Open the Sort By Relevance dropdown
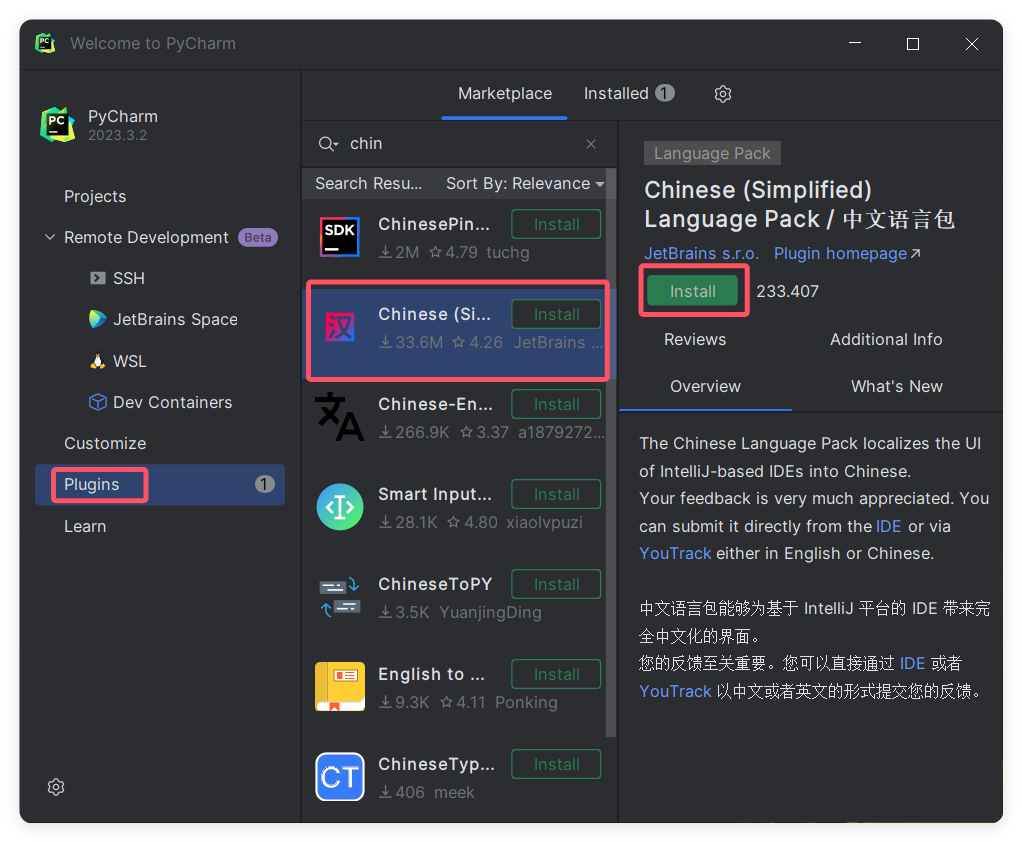The image size is (1022, 842). click(525, 184)
